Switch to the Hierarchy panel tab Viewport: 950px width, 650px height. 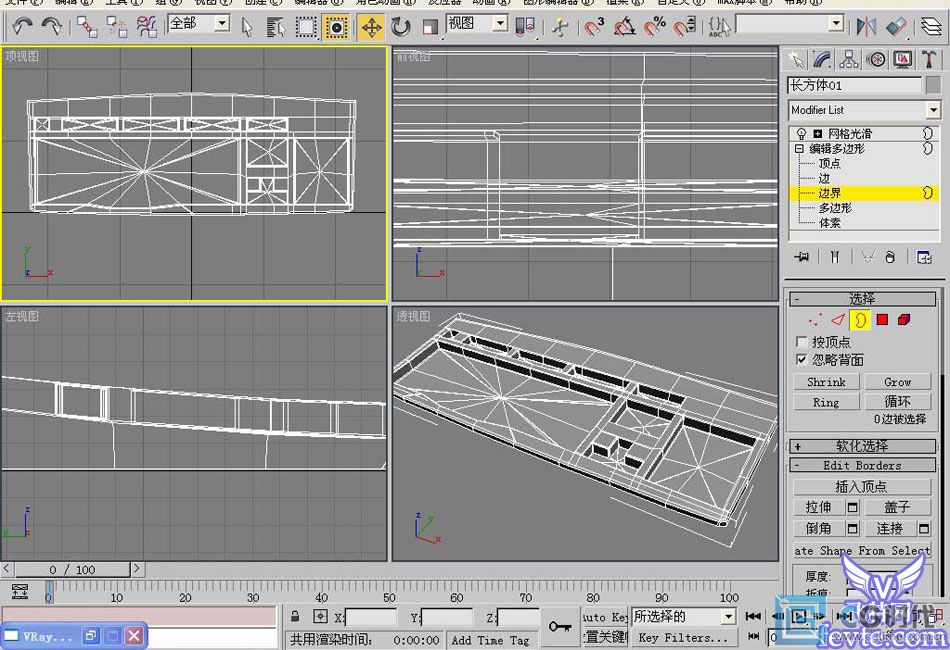point(849,59)
